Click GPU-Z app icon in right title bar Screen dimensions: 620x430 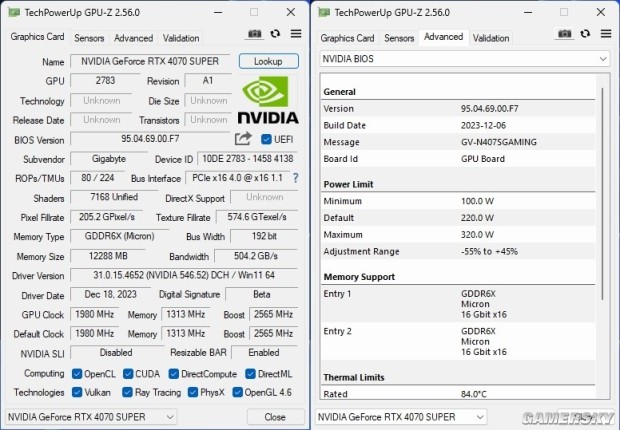[x=324, y=13]
